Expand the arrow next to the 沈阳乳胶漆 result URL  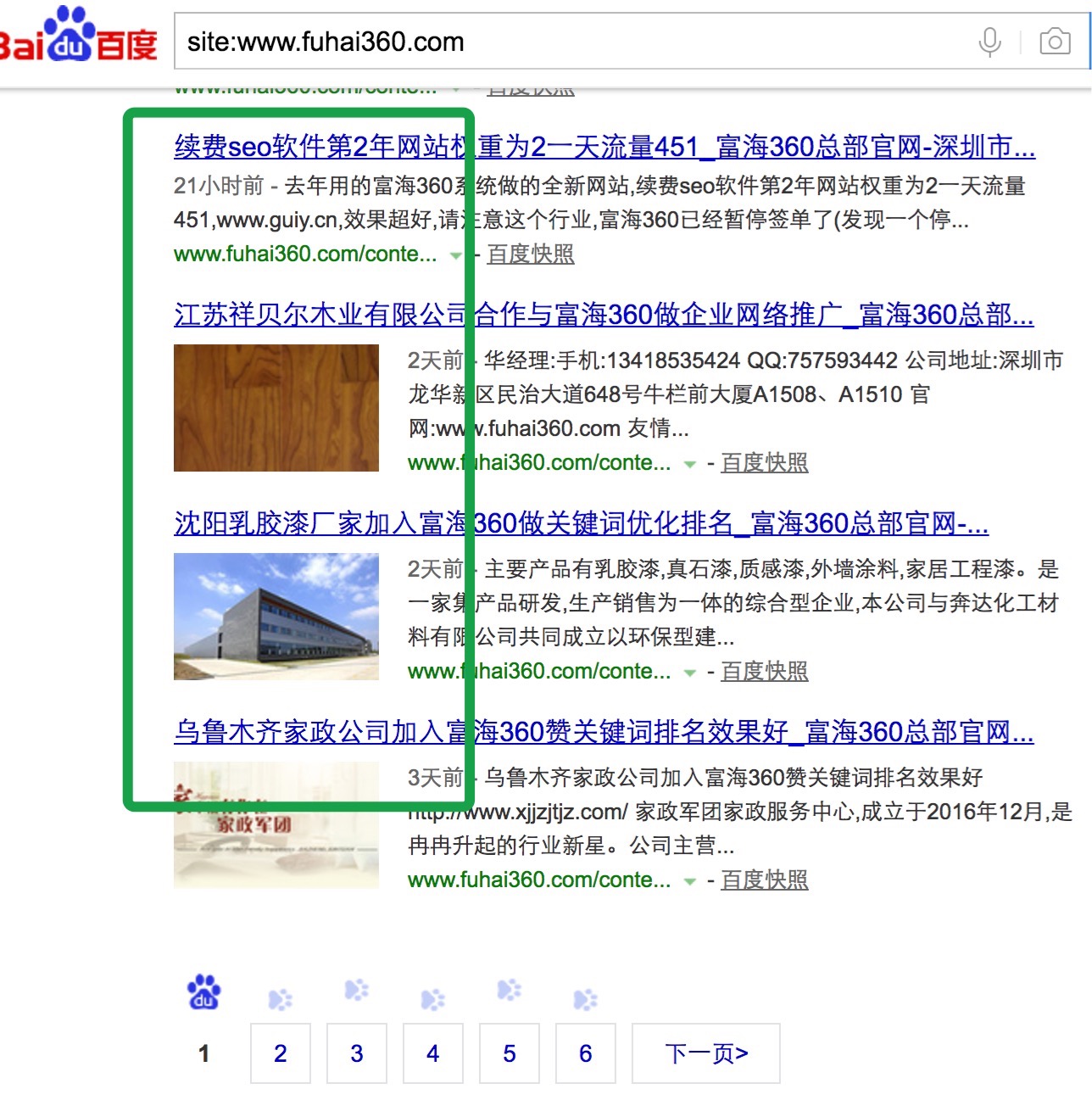(689, 673)
